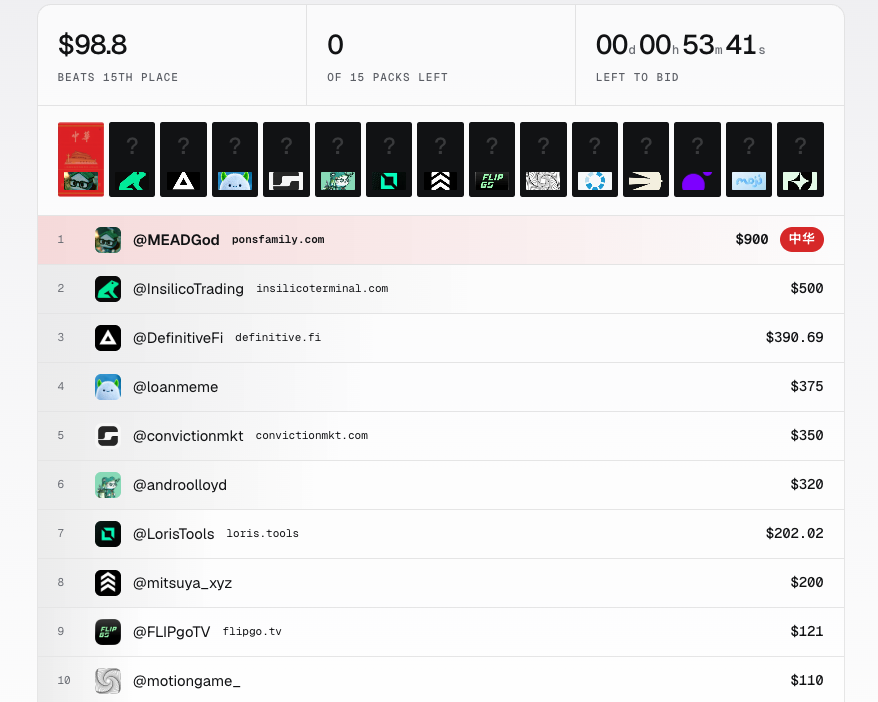Click the $320 bid amount
Viewport: 878px width, 702px height.
click(807, 484)
